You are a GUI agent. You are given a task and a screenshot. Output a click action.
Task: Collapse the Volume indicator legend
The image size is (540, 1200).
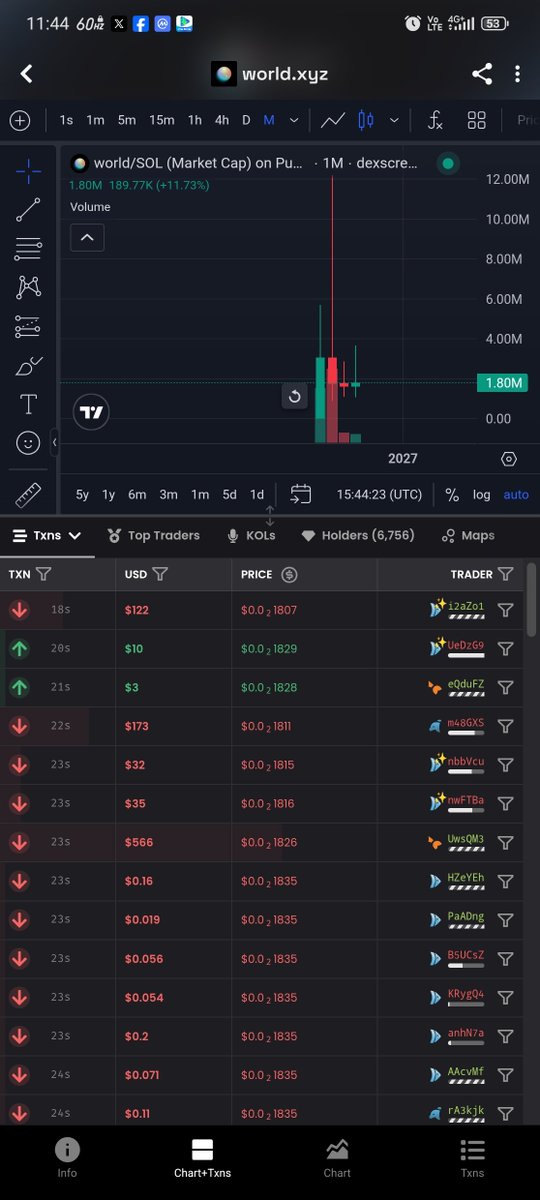pos(87,237)
